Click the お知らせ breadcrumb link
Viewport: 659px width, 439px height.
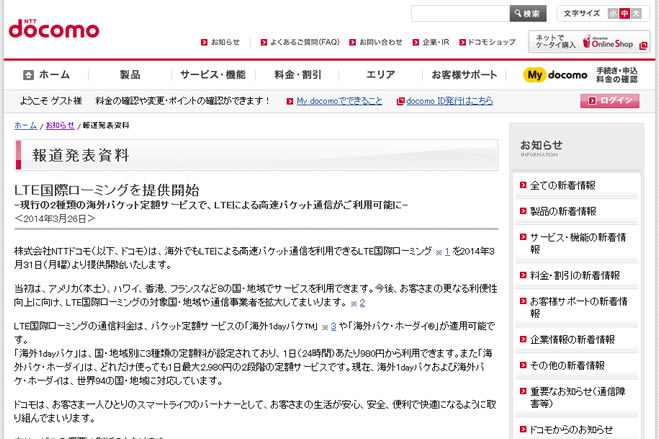[x=60, y=125]
